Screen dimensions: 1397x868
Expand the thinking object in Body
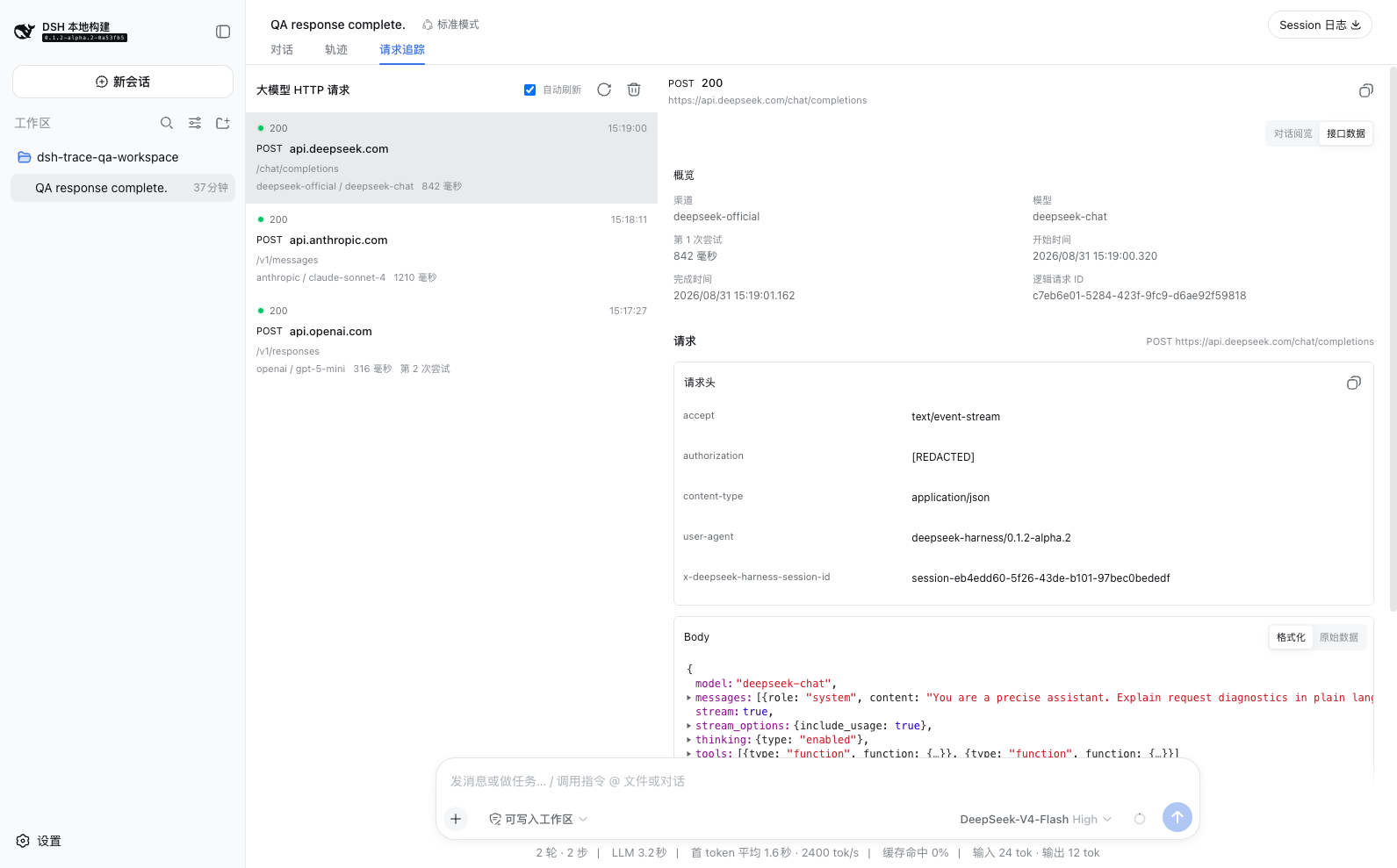coord(689,740)
